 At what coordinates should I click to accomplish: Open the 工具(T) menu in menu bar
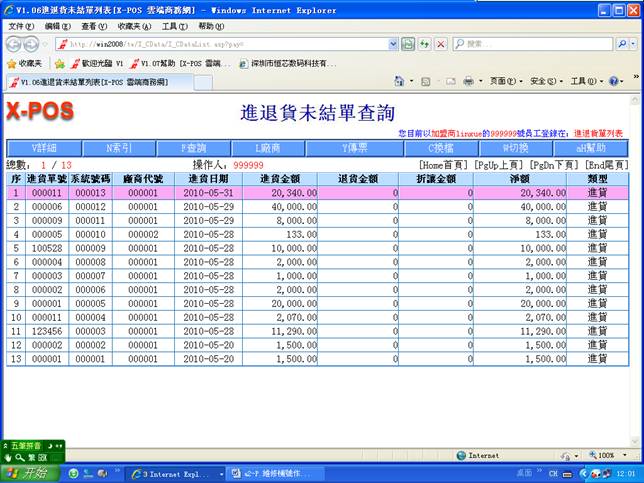pos(174,26)
